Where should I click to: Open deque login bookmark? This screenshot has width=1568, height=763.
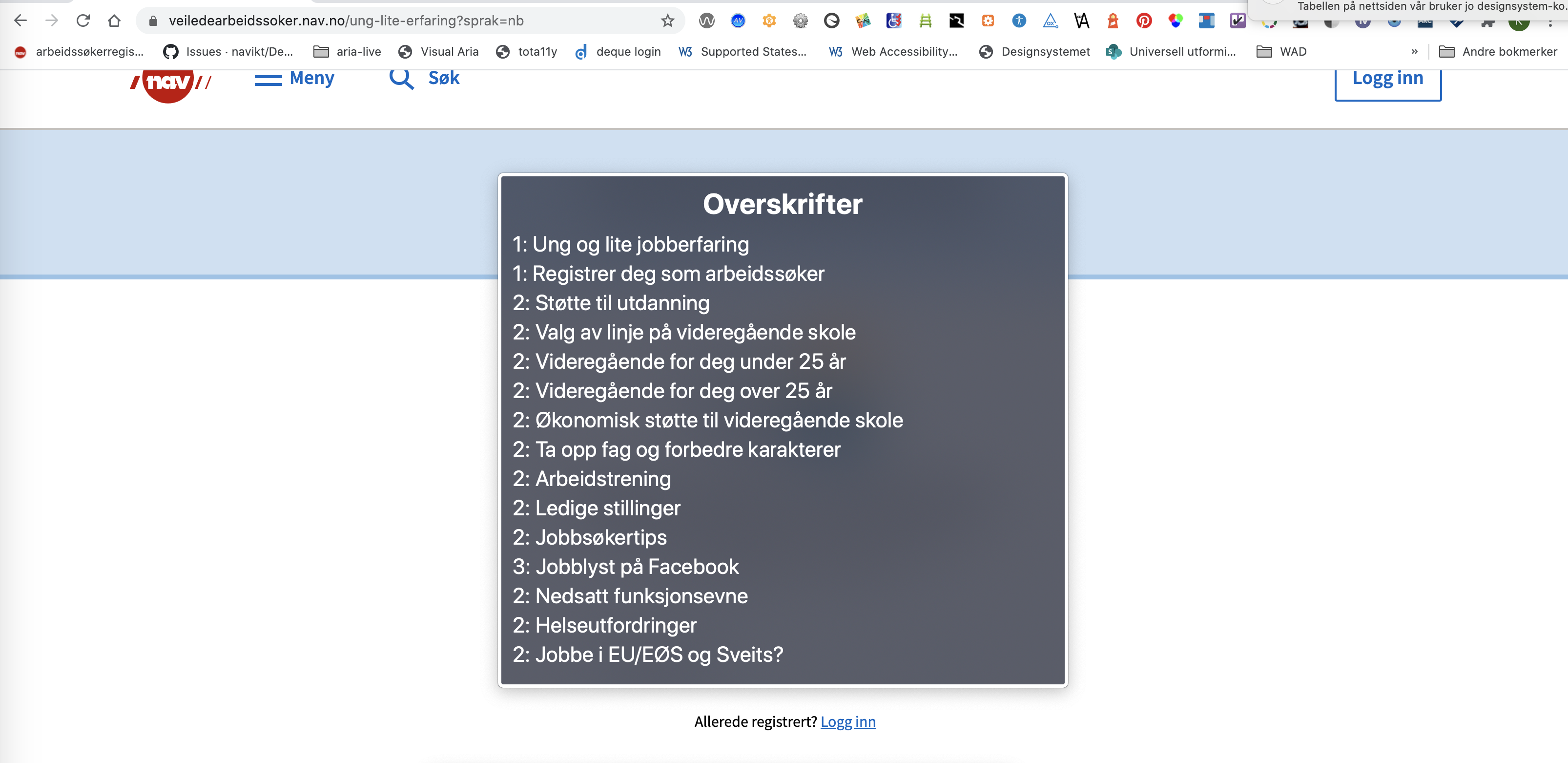(618, 52)
